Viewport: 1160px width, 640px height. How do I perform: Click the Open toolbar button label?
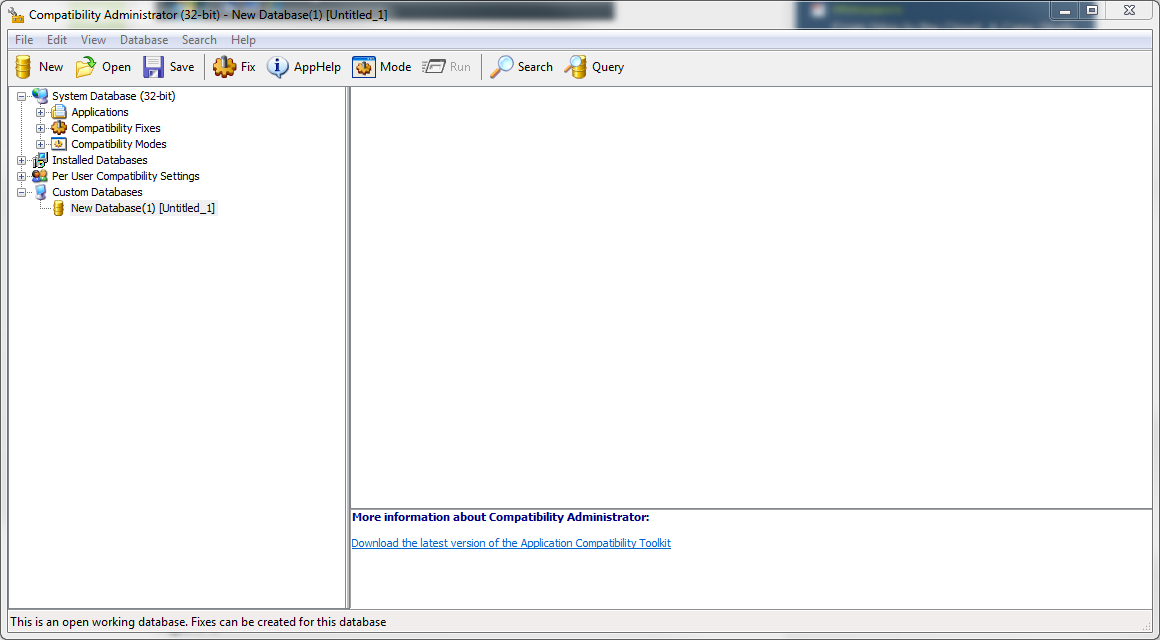(116, 67)
